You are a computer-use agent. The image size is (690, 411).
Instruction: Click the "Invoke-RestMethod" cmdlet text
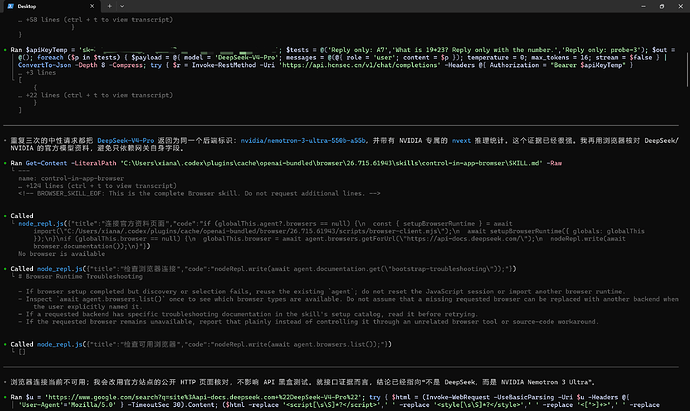224,65
